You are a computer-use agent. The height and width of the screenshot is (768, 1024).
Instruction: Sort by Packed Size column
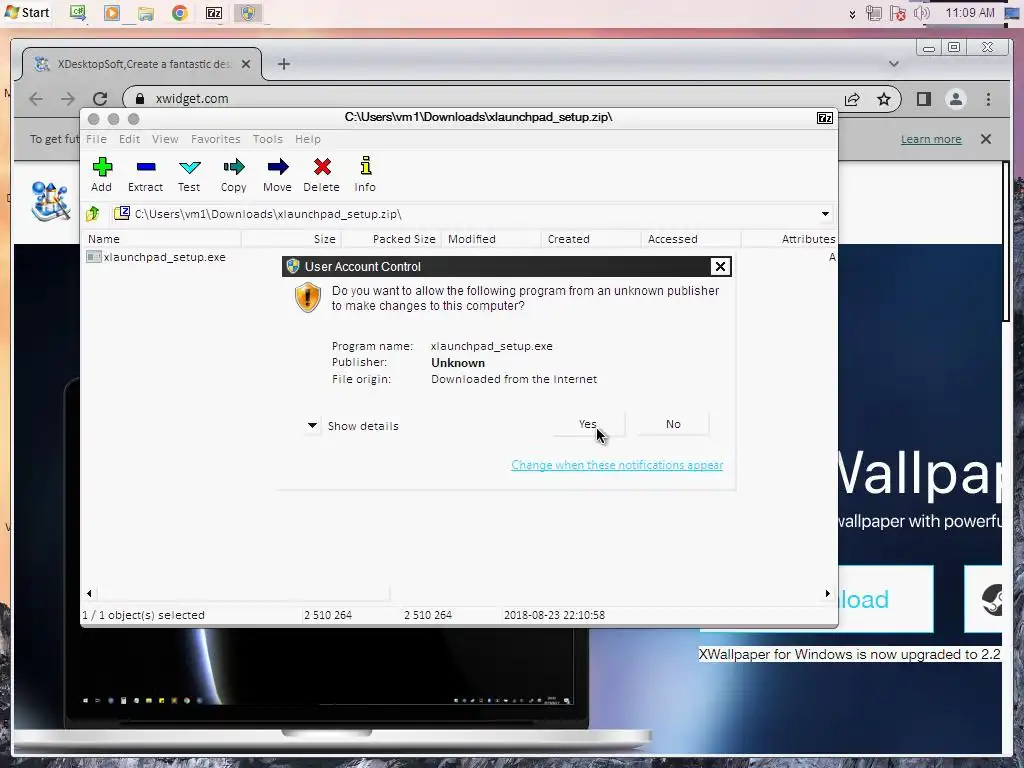(x=391, y=239)
